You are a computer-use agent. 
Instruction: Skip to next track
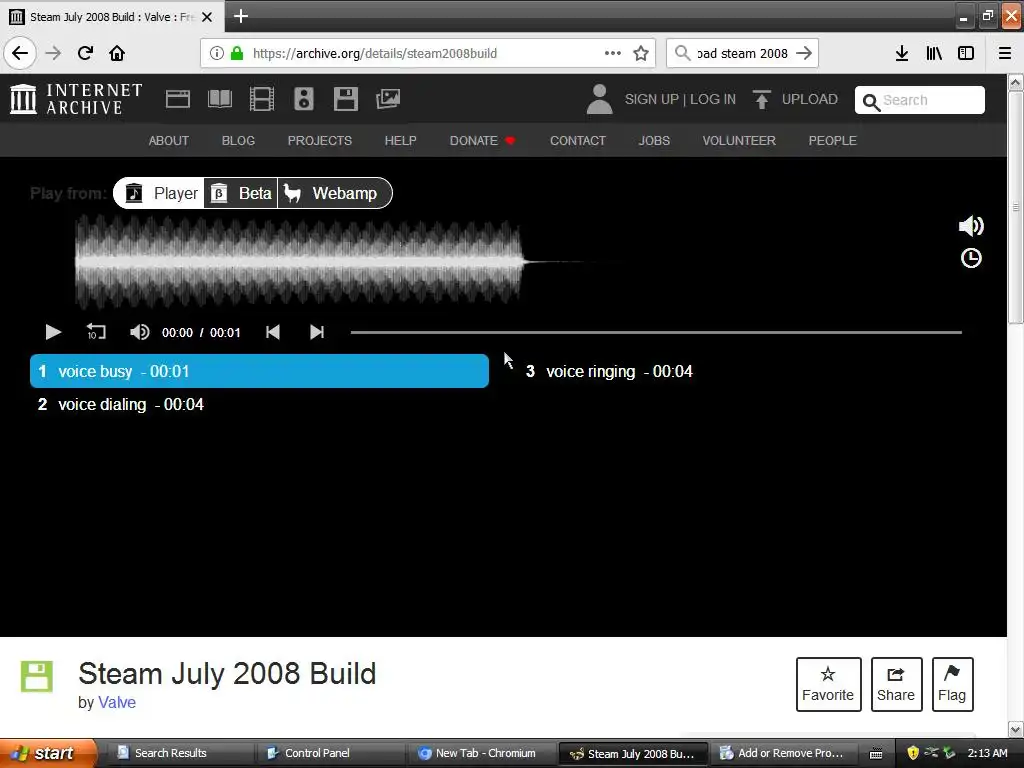[317, 332]
